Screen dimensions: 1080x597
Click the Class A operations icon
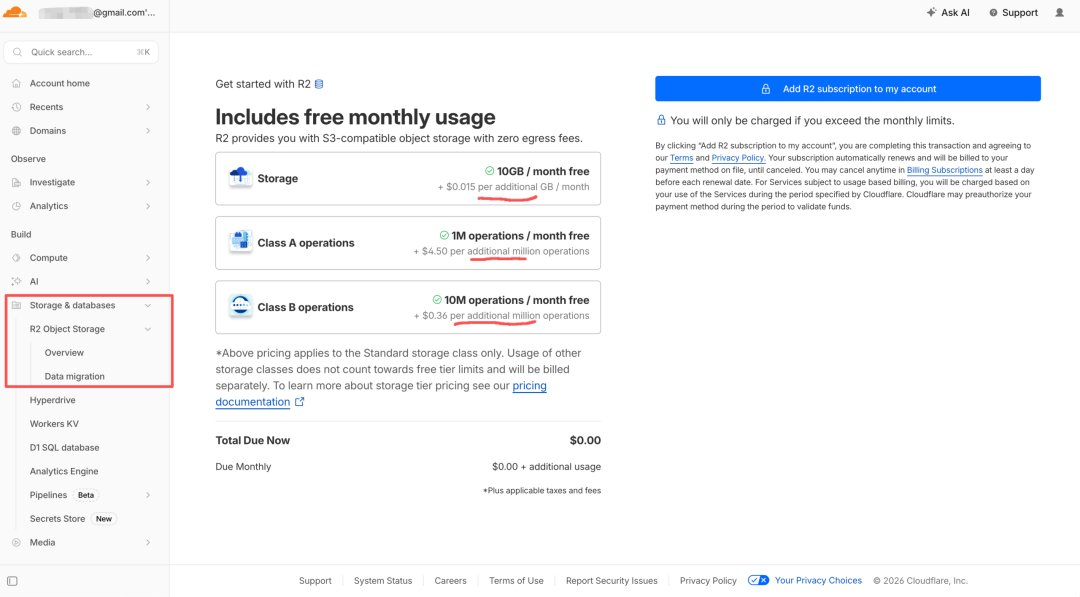[240, 242]
